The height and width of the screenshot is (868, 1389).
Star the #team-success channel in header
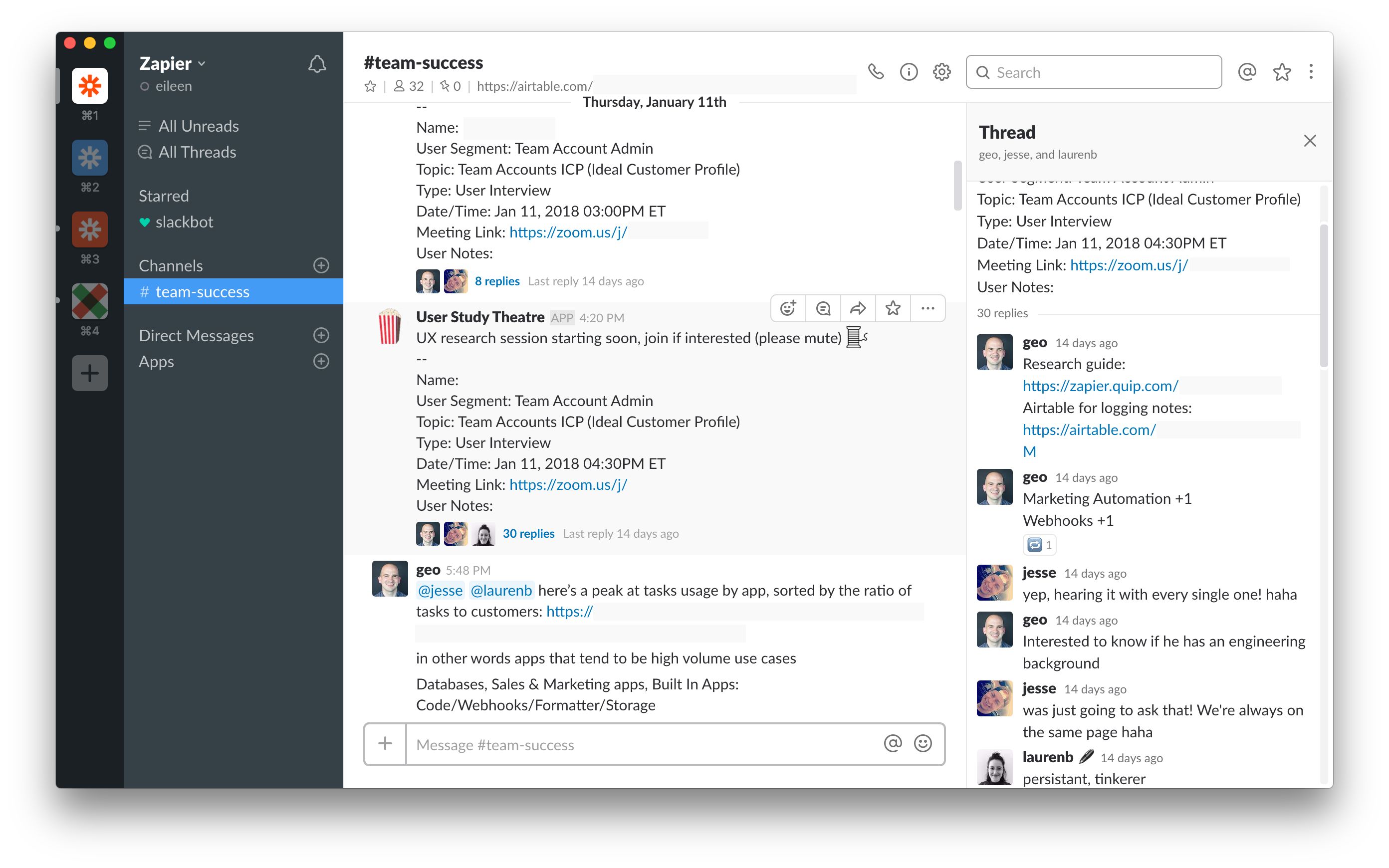point(370,86)
